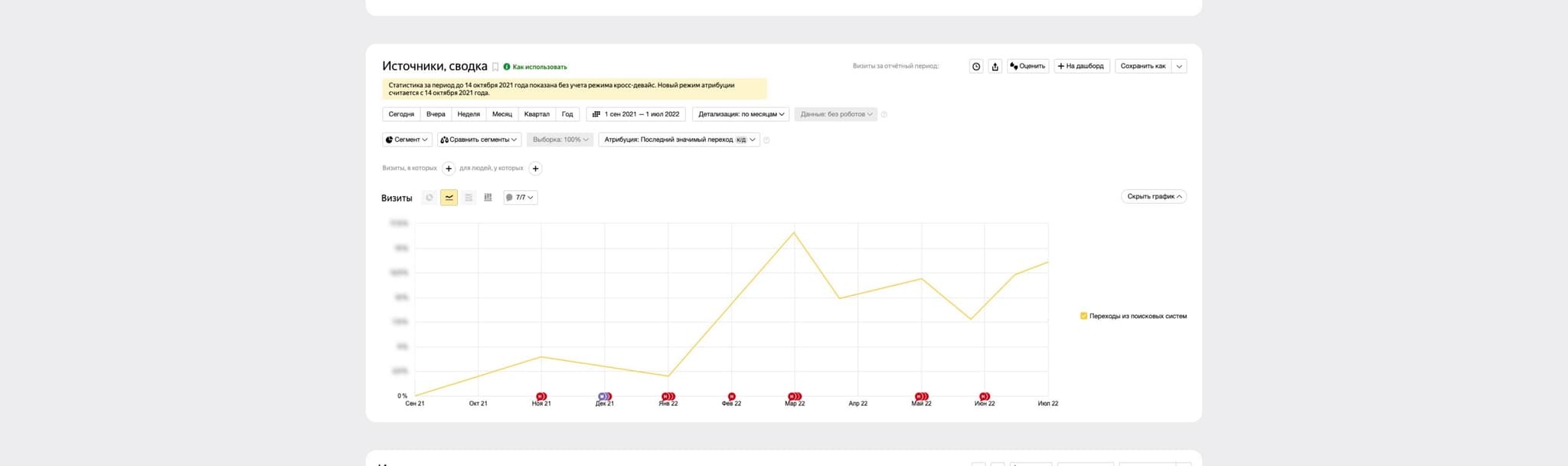Select the Квартал period tab

pyautogui.click(x=537, y=114)
